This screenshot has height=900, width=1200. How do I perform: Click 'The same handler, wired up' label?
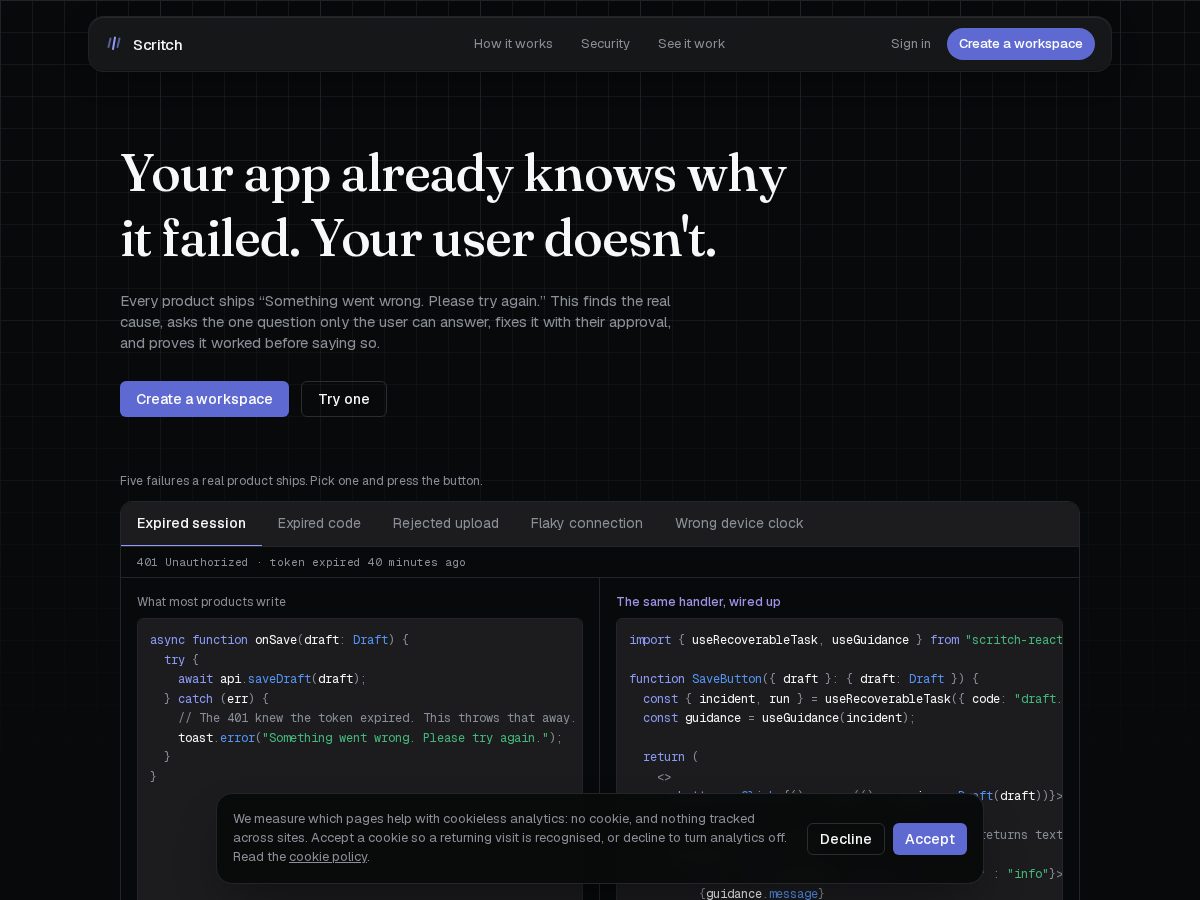pos(698,602)
